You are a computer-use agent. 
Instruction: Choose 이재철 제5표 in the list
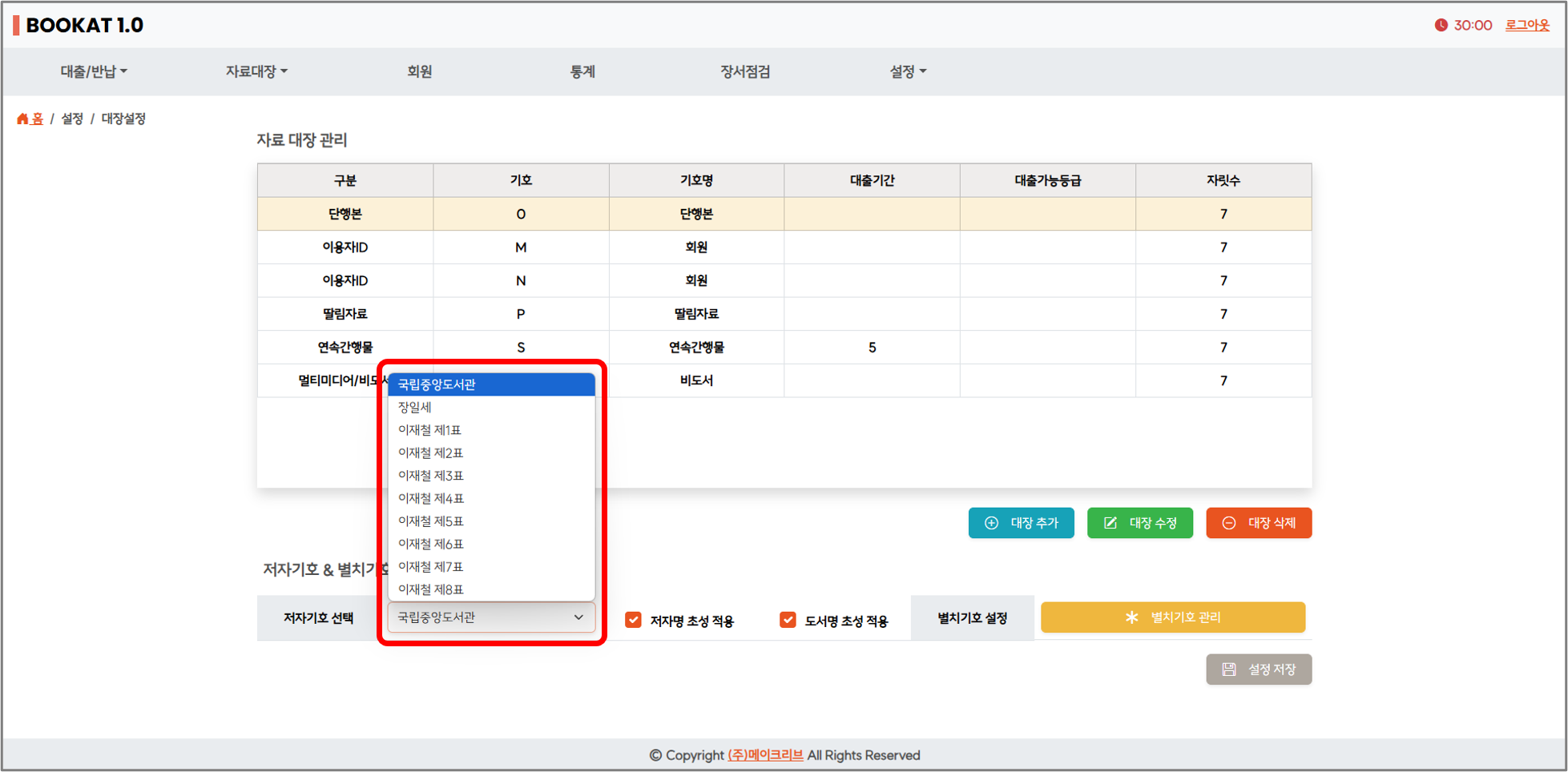(431, 521)
